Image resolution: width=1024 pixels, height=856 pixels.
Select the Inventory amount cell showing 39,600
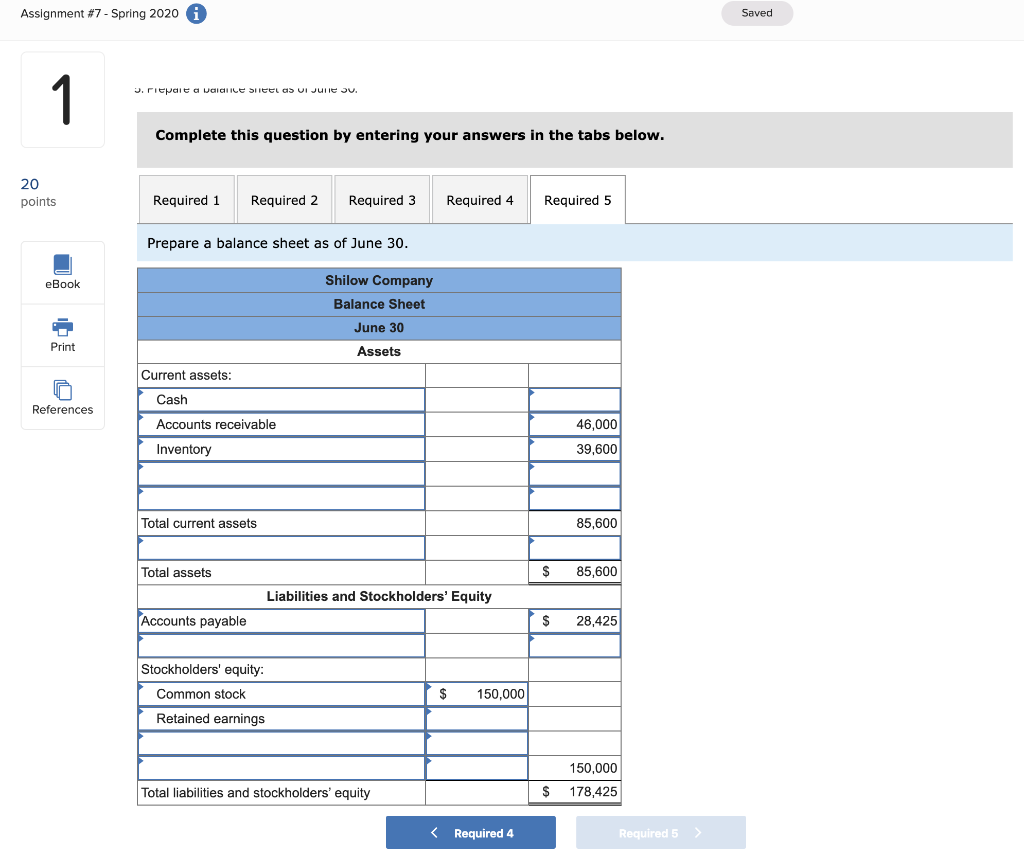(574, 448)
